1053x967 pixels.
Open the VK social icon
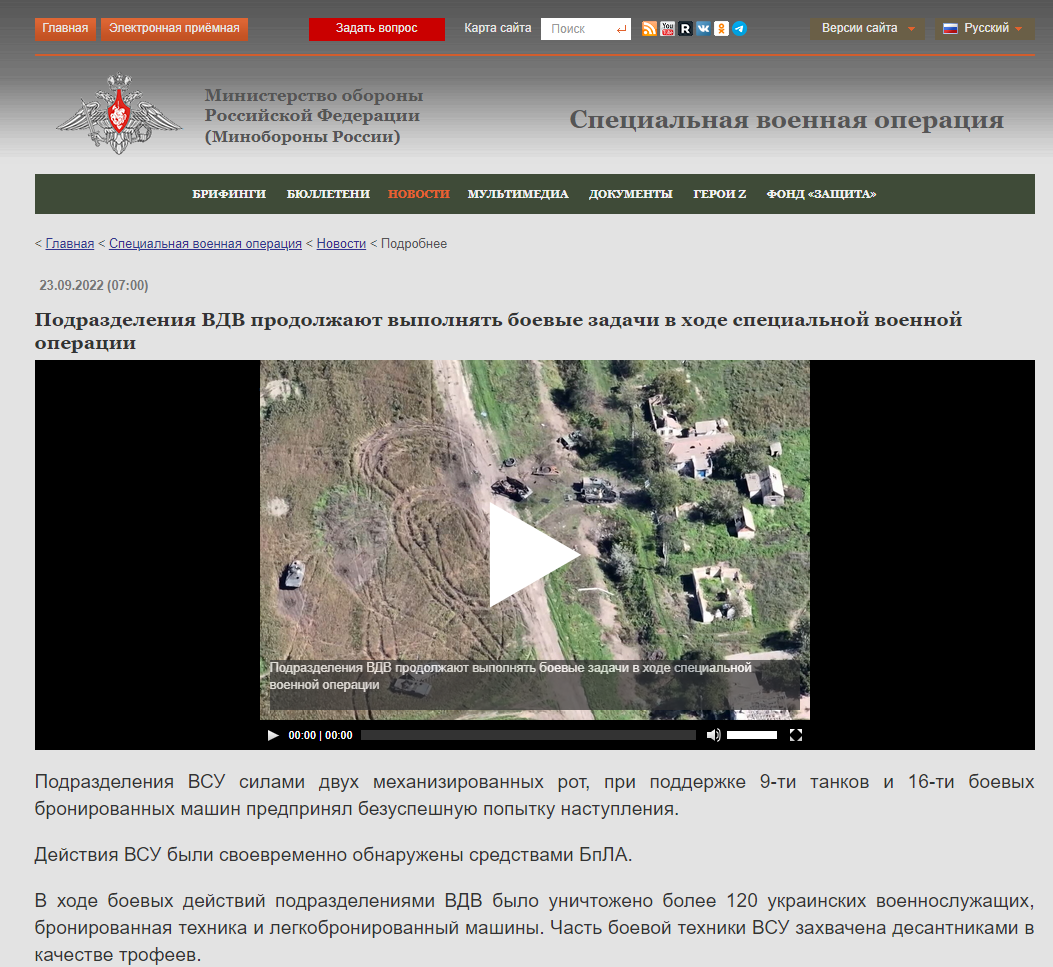click(703, 29)
